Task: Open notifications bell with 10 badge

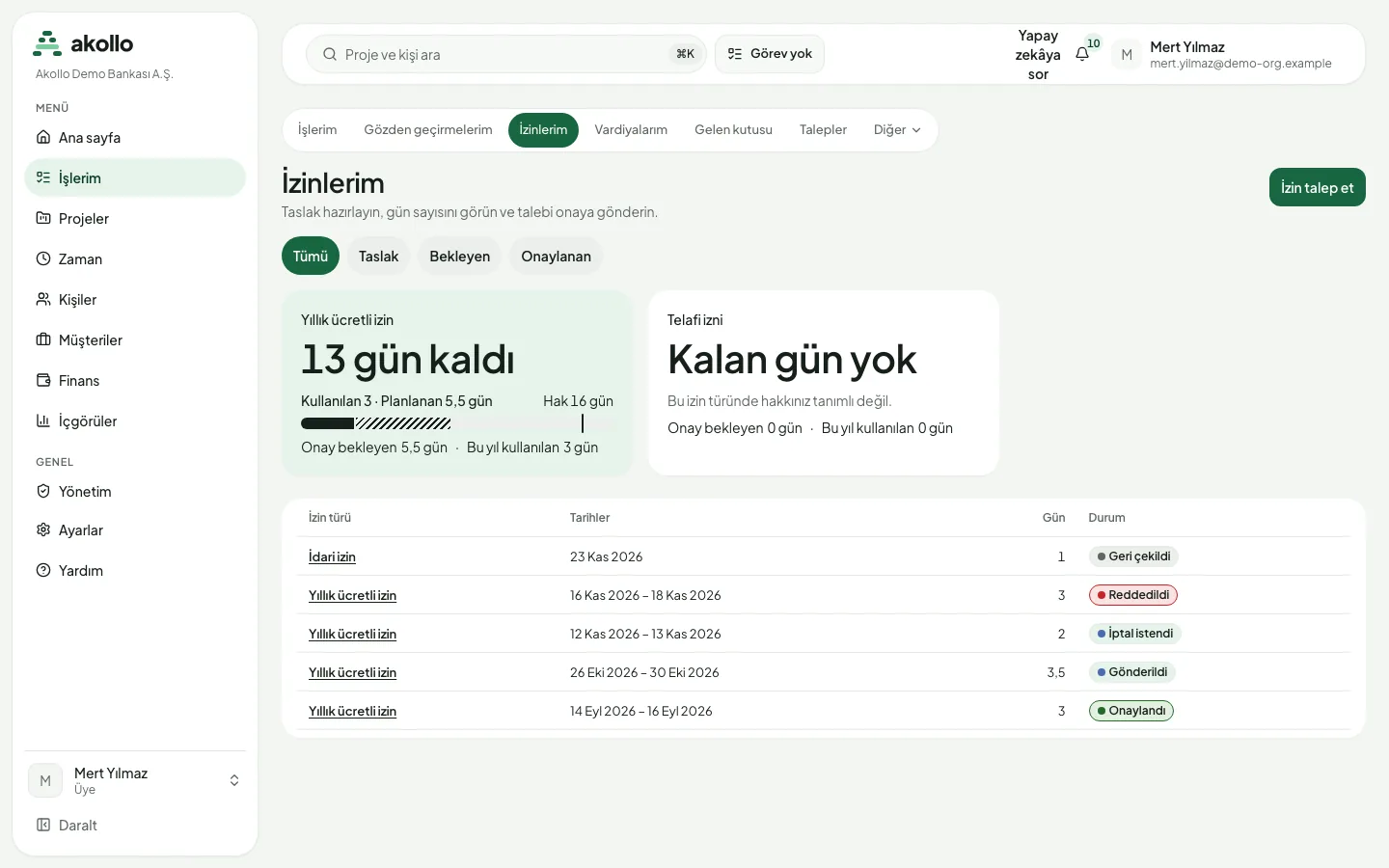Action: [1083, 54]
